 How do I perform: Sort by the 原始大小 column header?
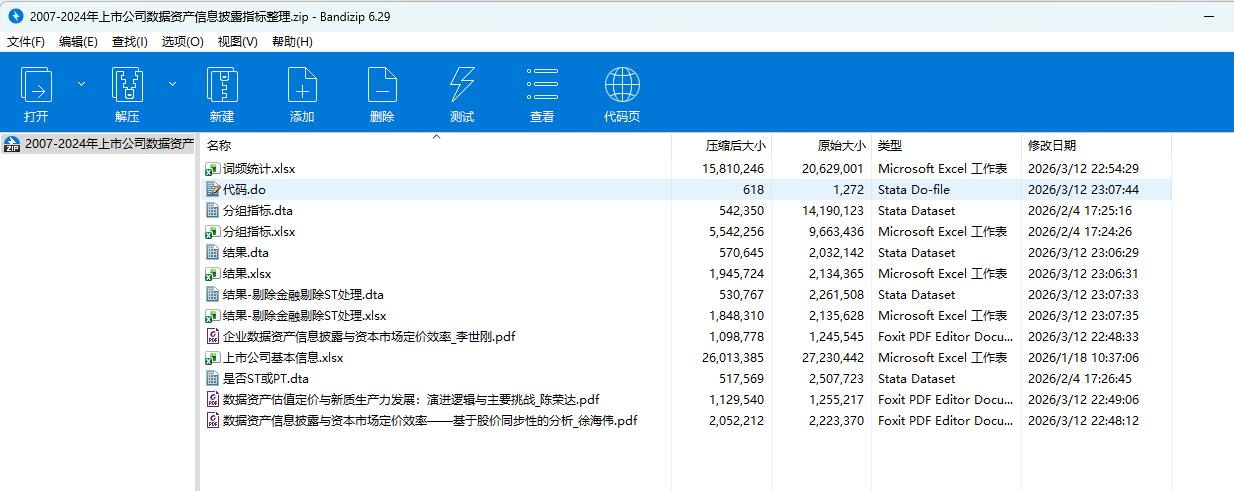(x=840, y=146)
